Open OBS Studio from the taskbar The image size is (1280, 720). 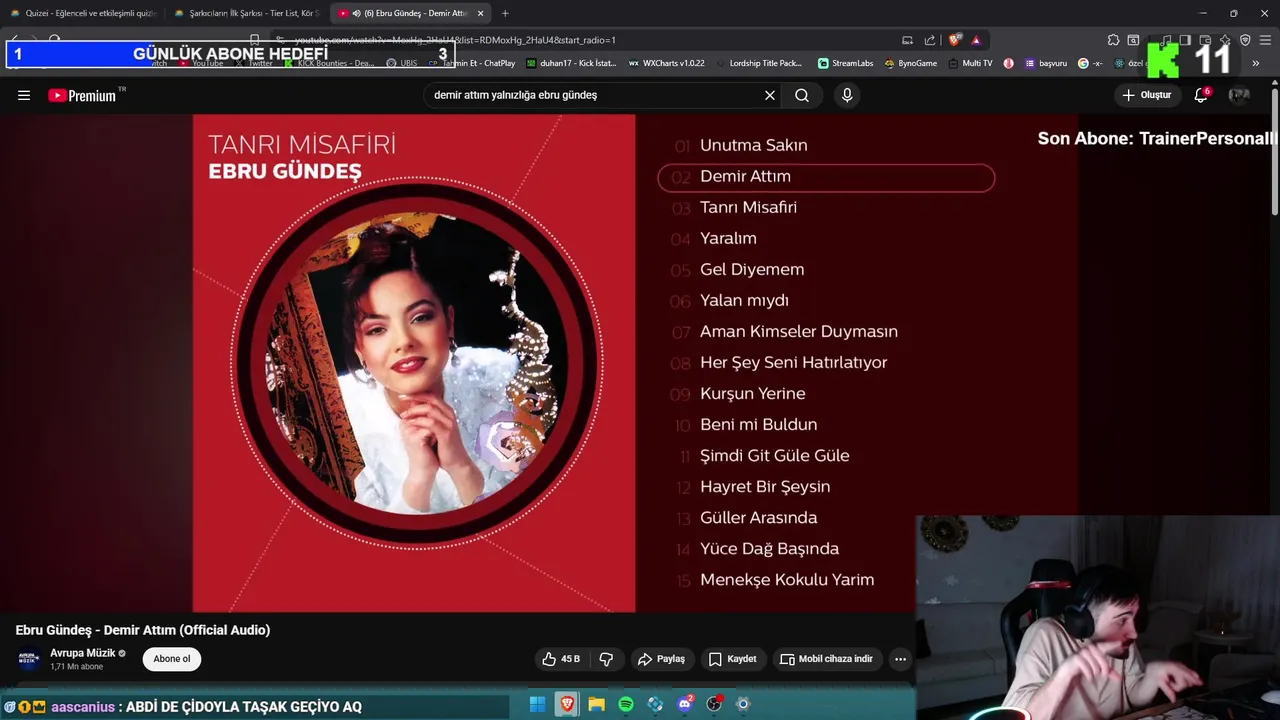coord(714,704)
